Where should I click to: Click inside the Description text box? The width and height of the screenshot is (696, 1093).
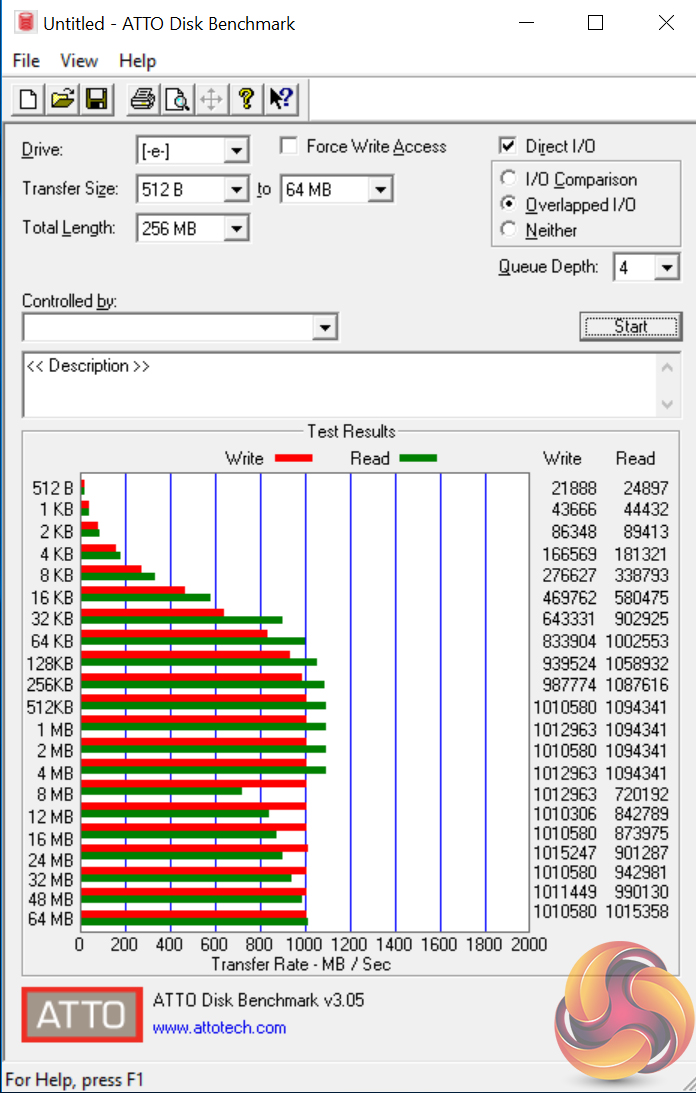(x=340, y=385)
